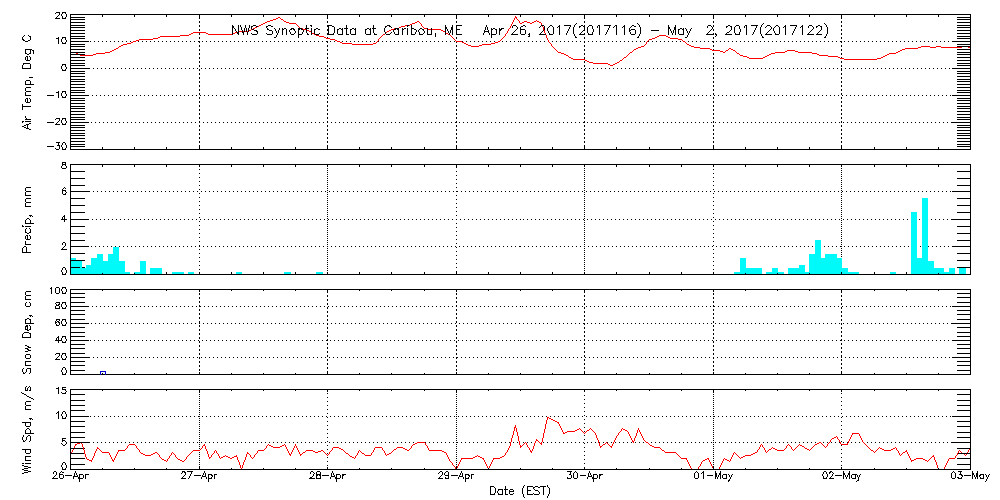Click the '30-Apr' date tick label
Image resolution: width=1000 pixels, height=500 pixels.
click(x=584, y=476)
